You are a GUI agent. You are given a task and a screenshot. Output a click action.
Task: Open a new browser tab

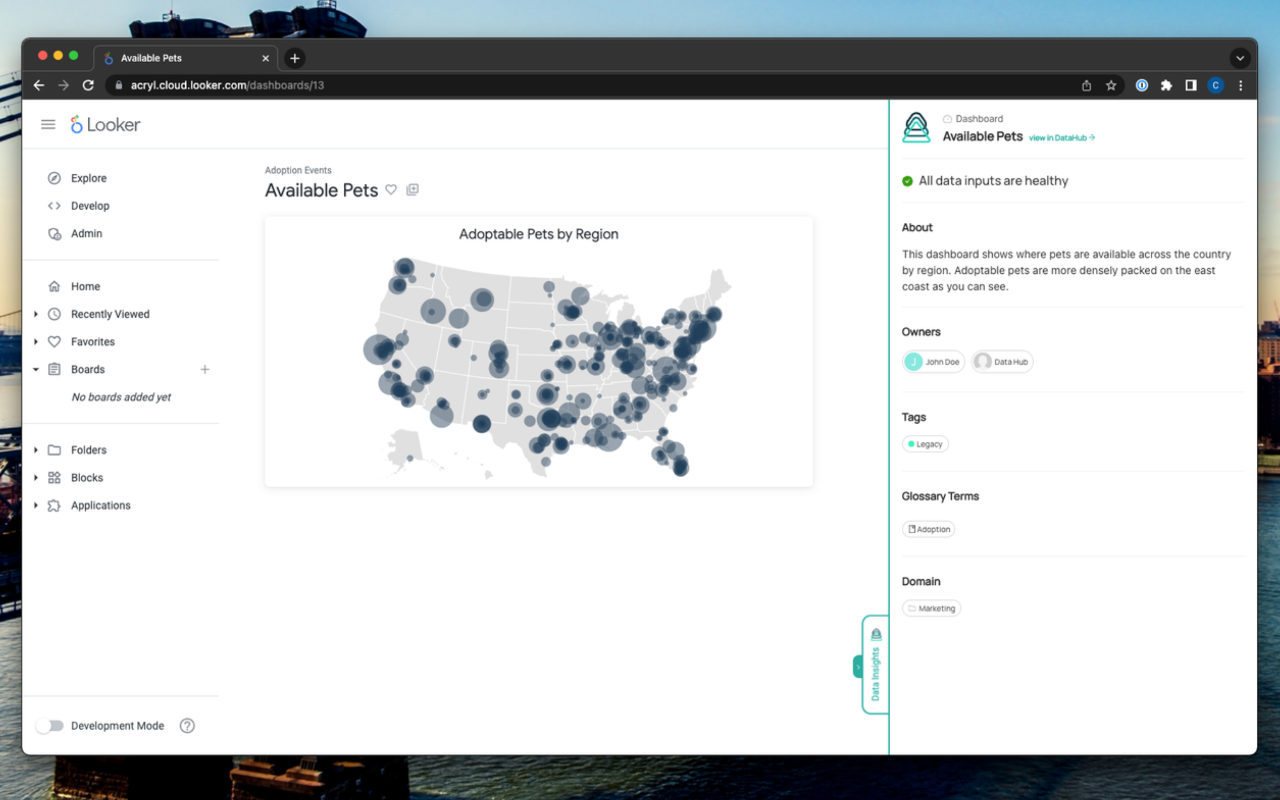[295, 58]
